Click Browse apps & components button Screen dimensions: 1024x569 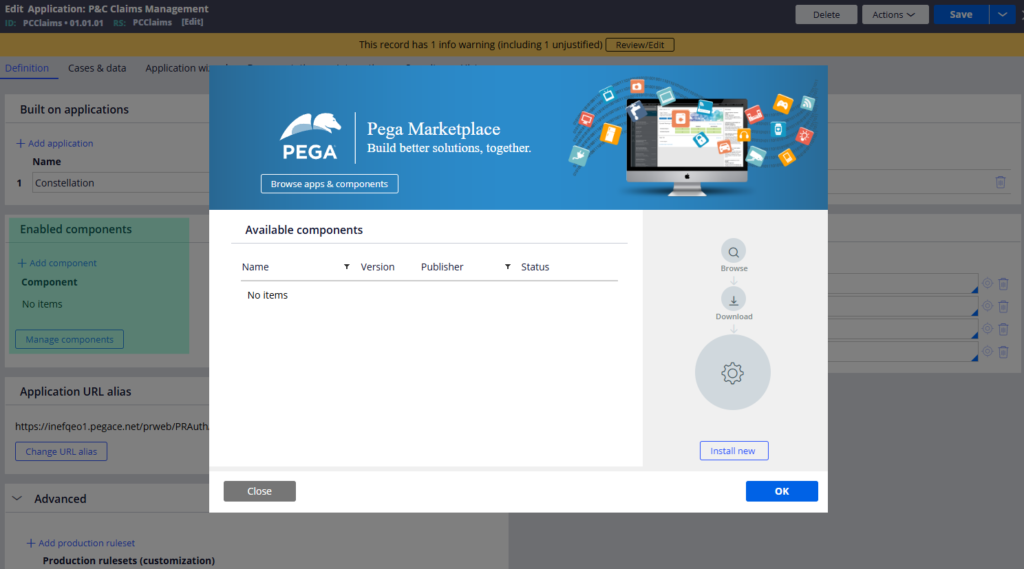coord(329,184)
